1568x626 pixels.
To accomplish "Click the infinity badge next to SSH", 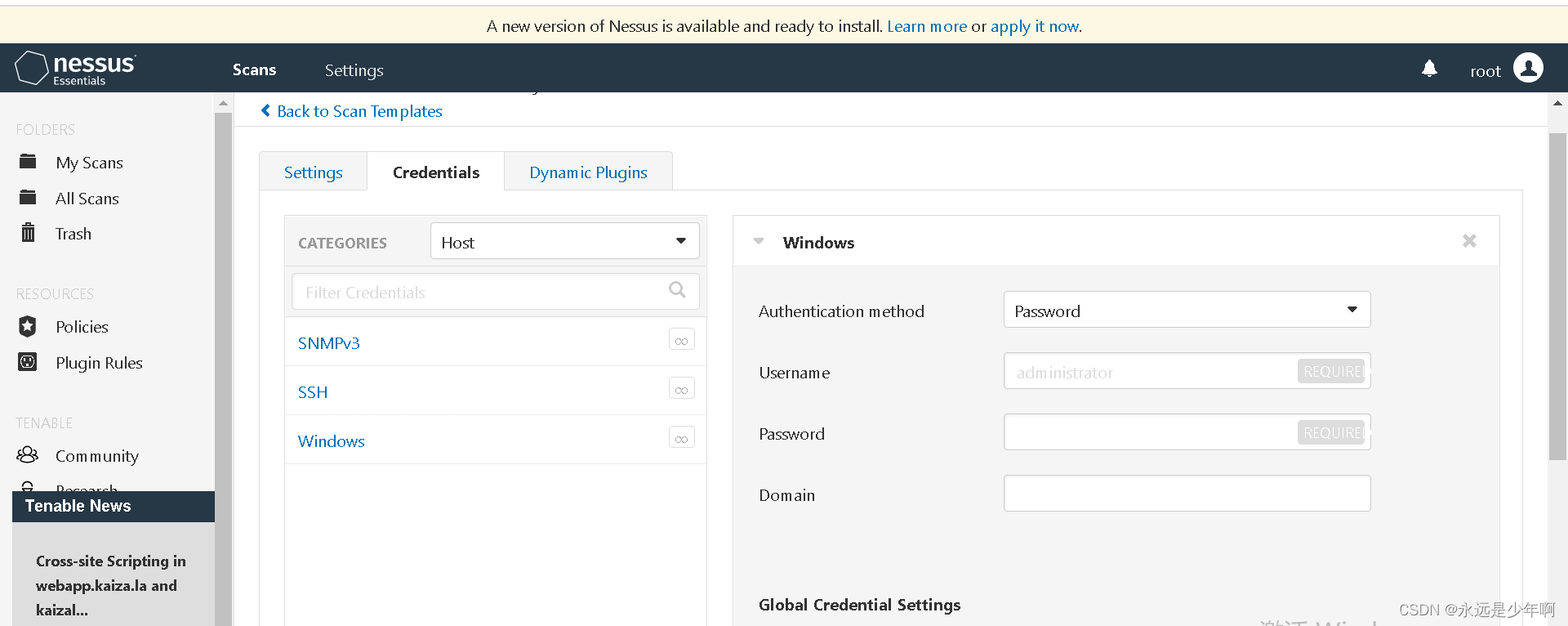I will pyautogui.click(x=681, y=389).
